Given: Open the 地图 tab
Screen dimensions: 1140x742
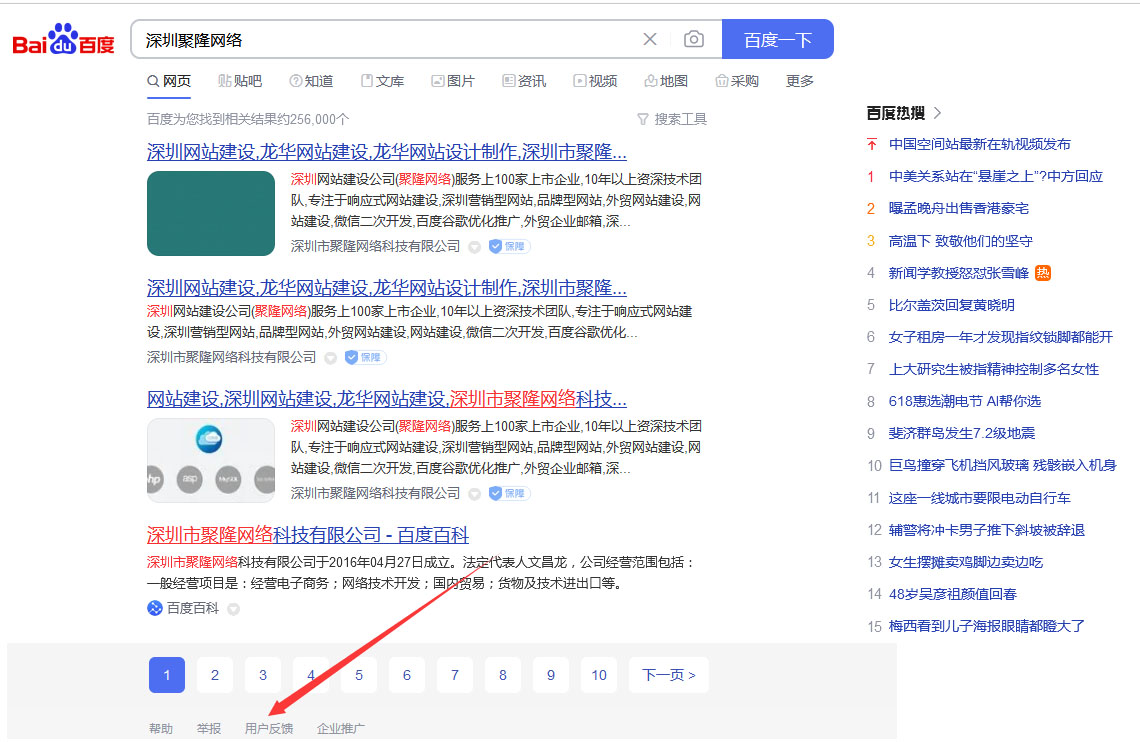Looking at the screenshot, I should (x=666, y=81).
